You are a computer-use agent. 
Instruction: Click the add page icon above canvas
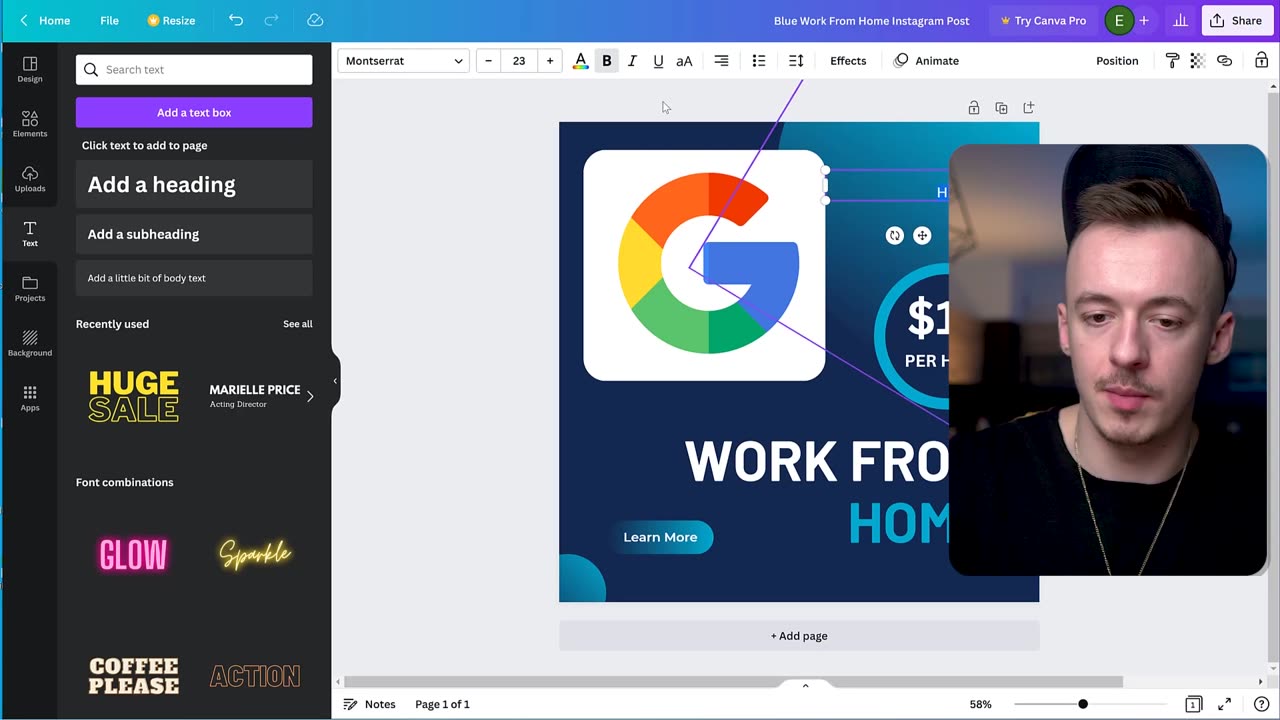[1029, 108]
